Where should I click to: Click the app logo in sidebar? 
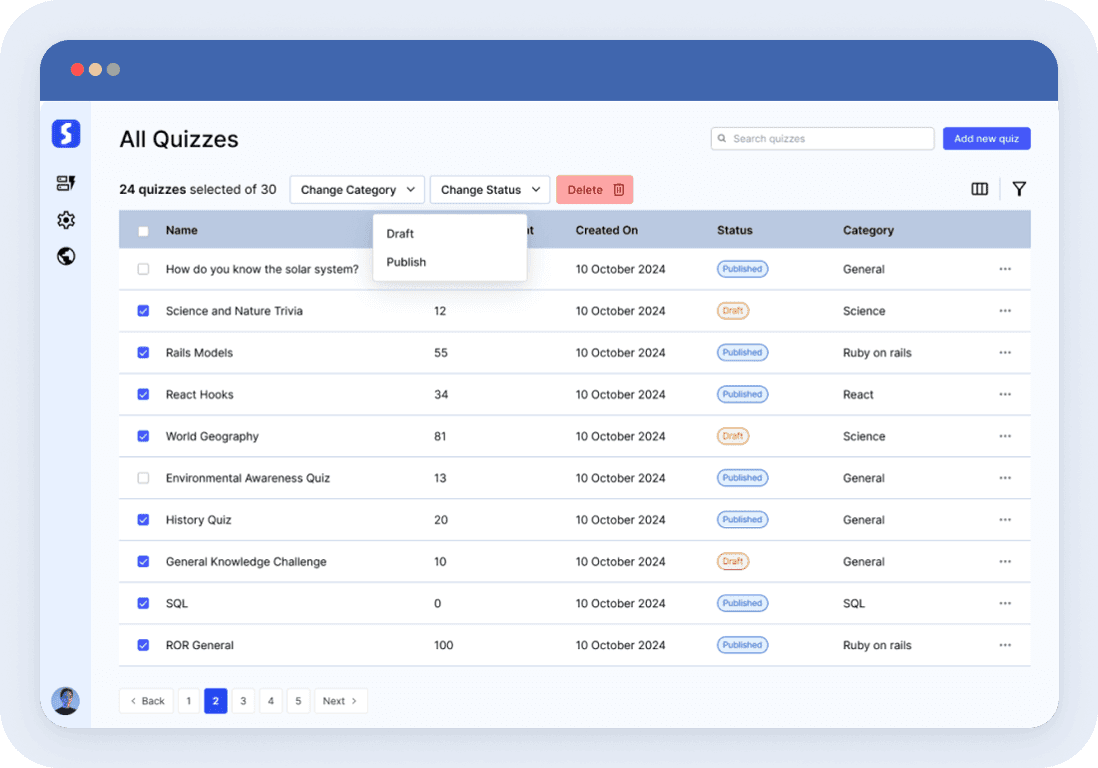[x=66, y=134]
